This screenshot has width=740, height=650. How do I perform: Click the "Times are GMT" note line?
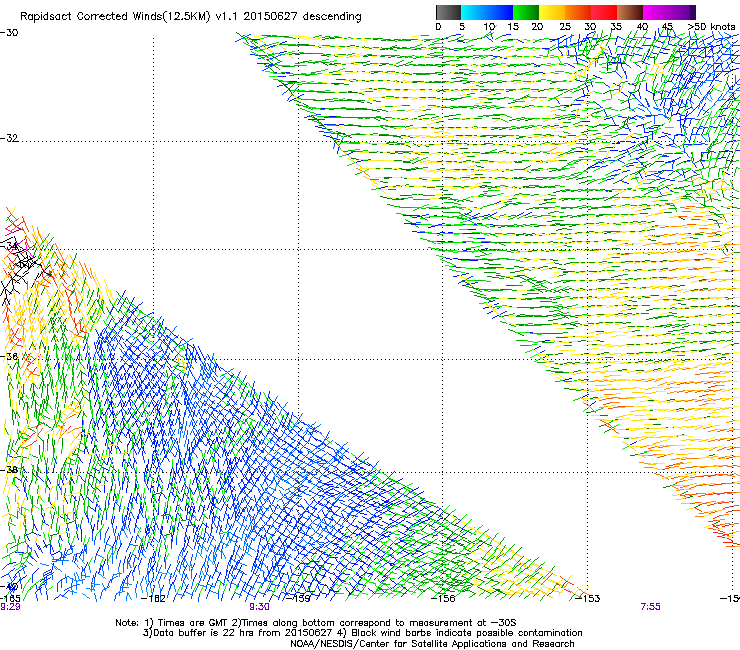point(316,623)
